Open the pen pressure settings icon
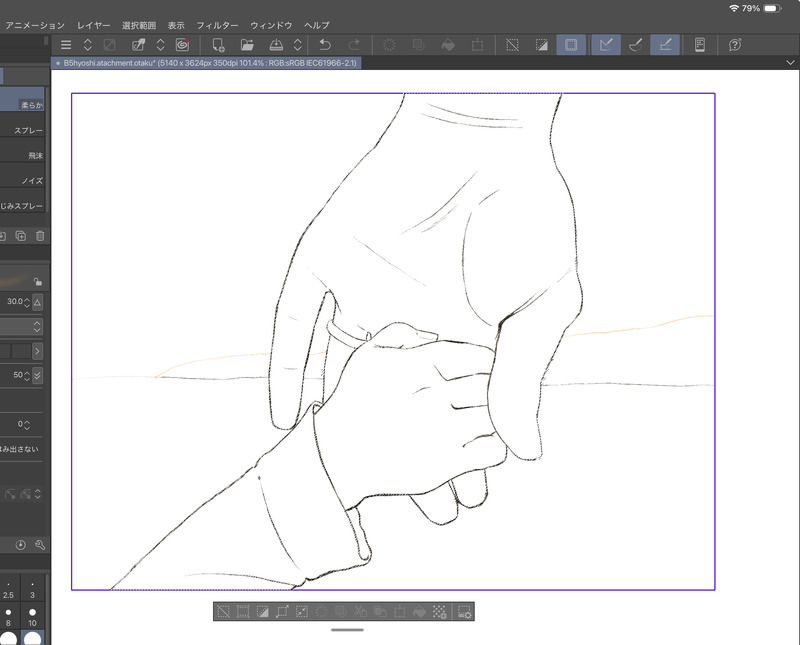800x645 pixels. tap(138, 45)
